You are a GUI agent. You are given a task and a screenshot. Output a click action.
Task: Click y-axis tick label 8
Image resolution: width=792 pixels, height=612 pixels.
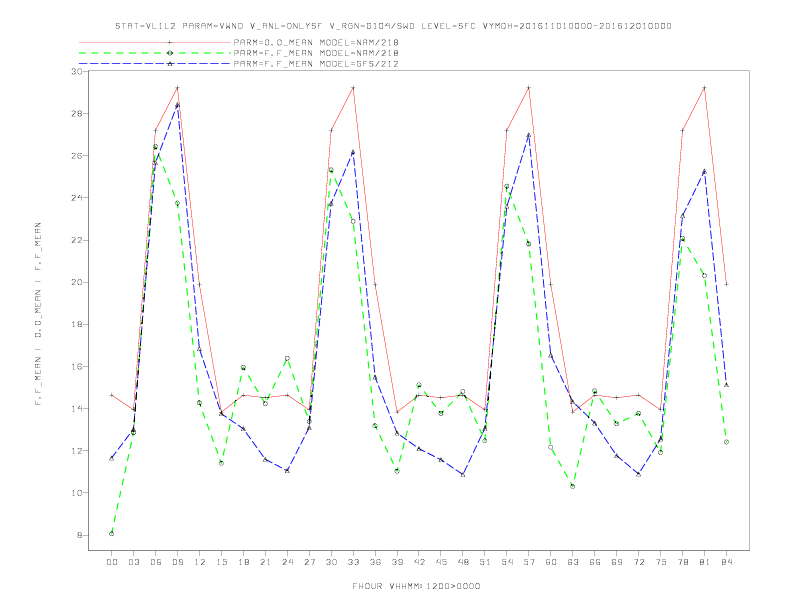click(80, 535)
